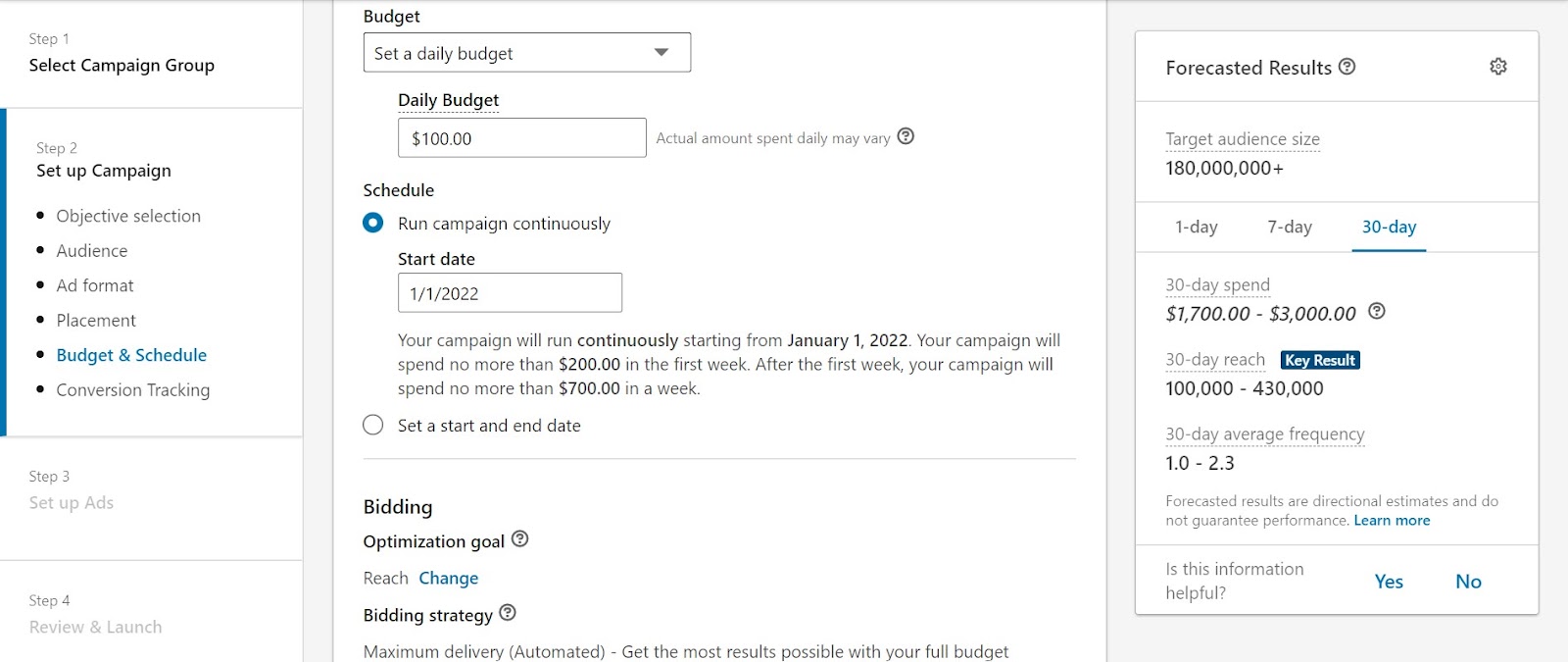
Task: Click Optimization goal help icon
Action: pos(519,539)
